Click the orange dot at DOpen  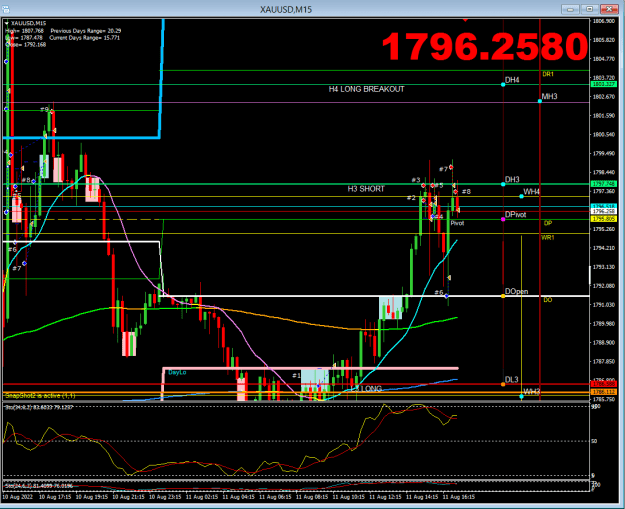pos(503,296)
